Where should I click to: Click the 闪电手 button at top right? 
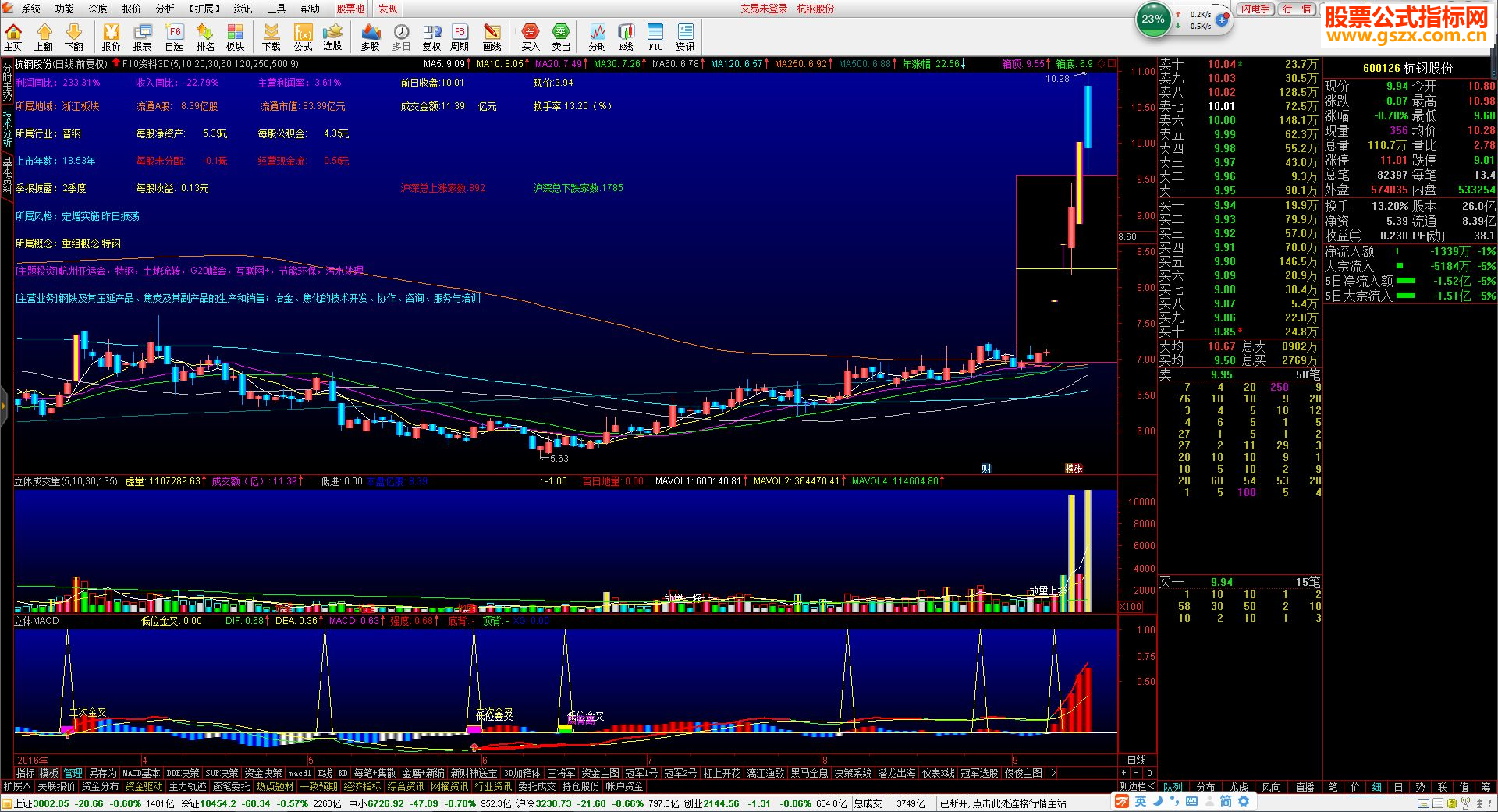click(x=1255, y=9)
